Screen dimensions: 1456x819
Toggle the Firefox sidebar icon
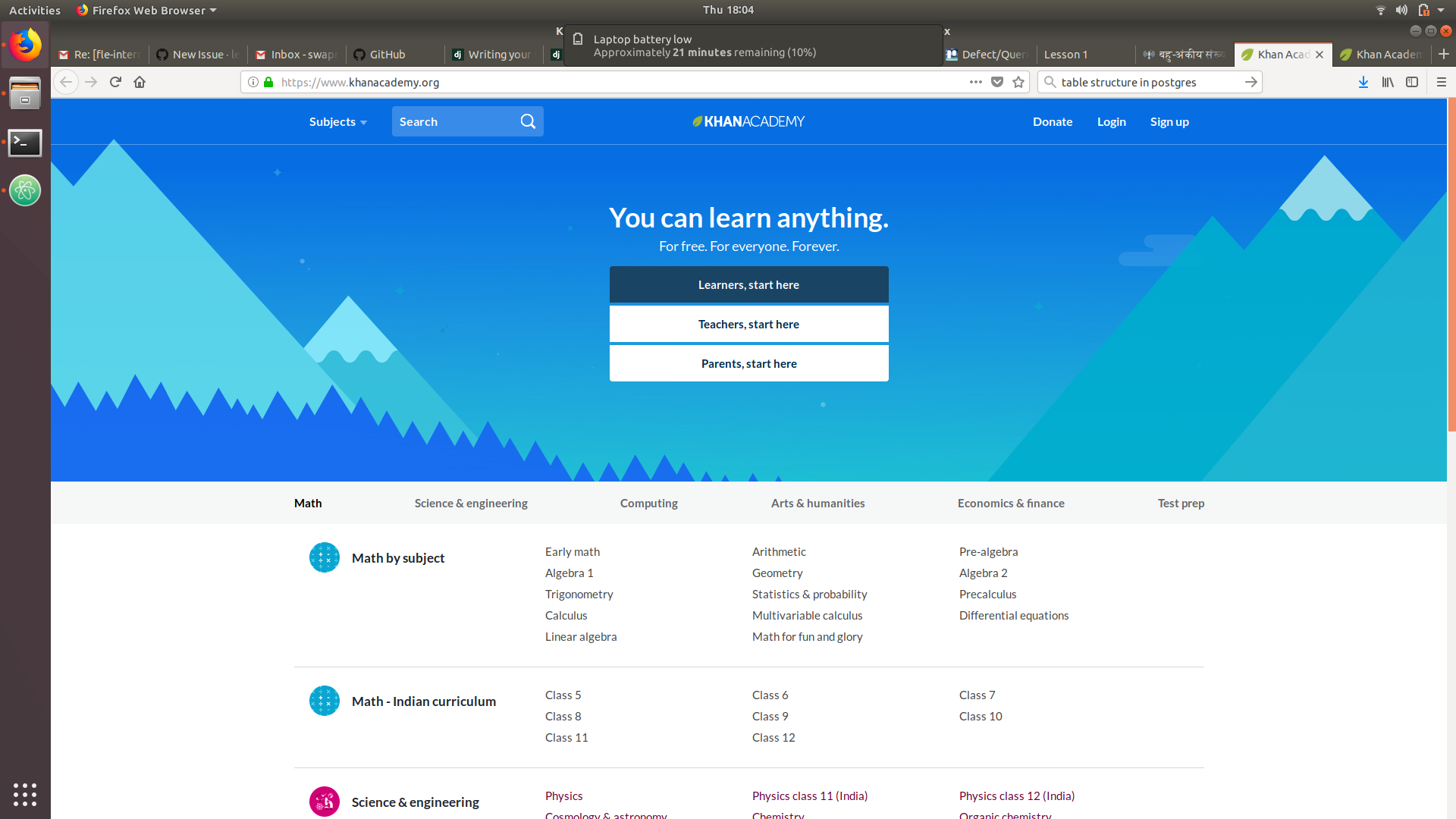point(1412,82)
